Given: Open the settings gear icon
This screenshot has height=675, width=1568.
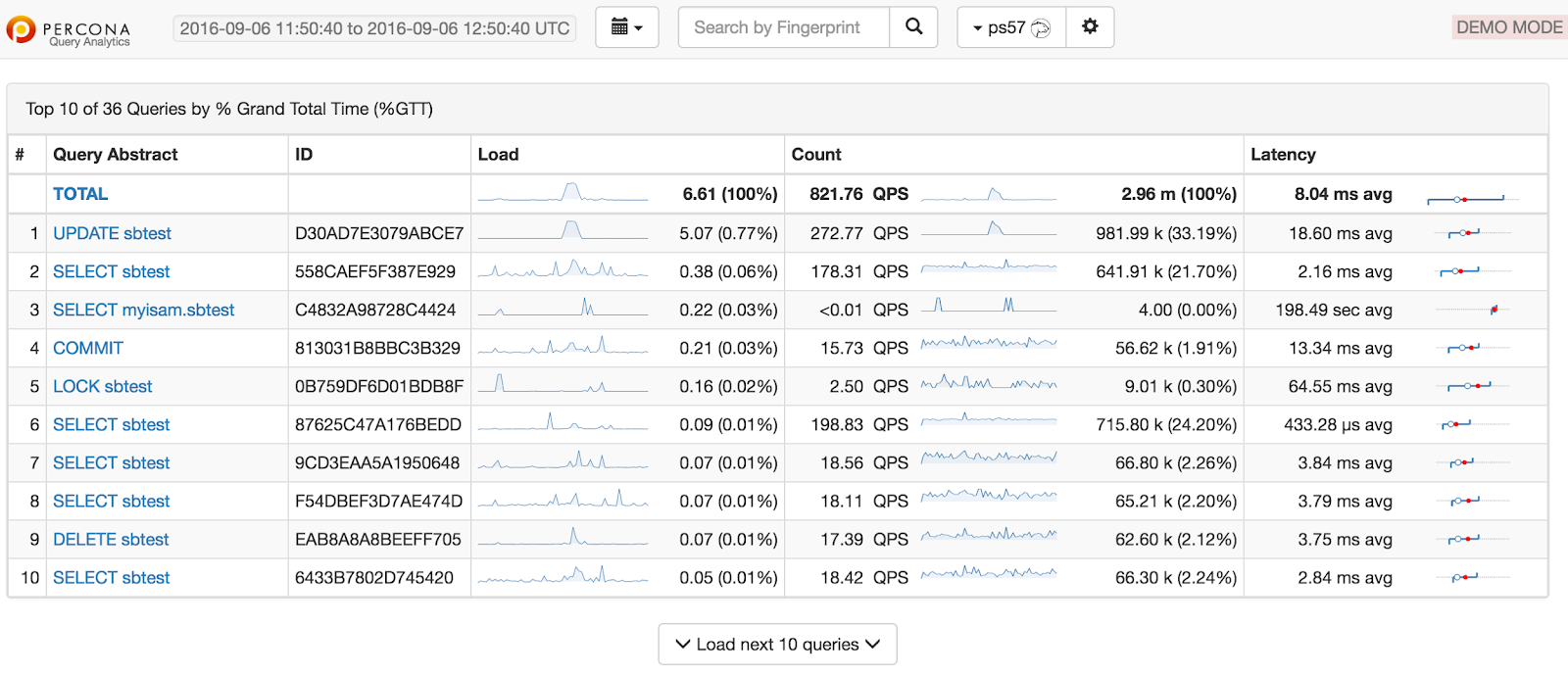Looking at the screenshot, I should pyautogui.click(x=1090, y=27).
